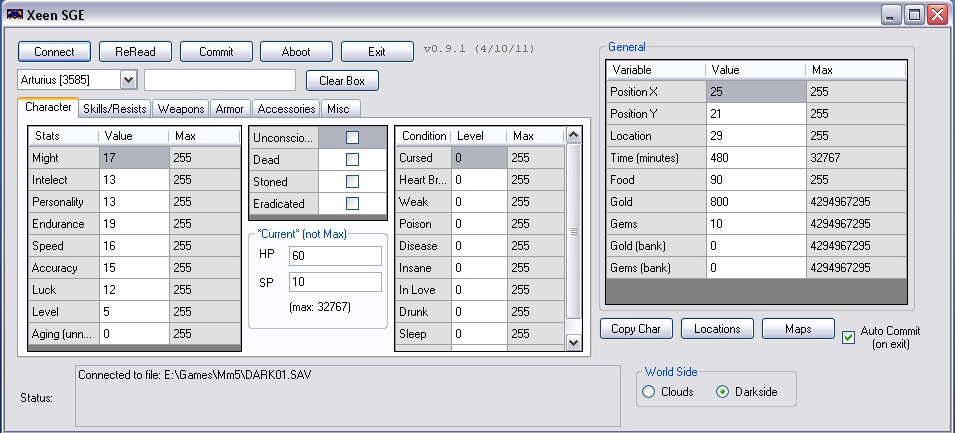Select the Sleep level cell
The height and width of the screenshot is (433, 955).
pyautogui.click(x=479, y=333)
